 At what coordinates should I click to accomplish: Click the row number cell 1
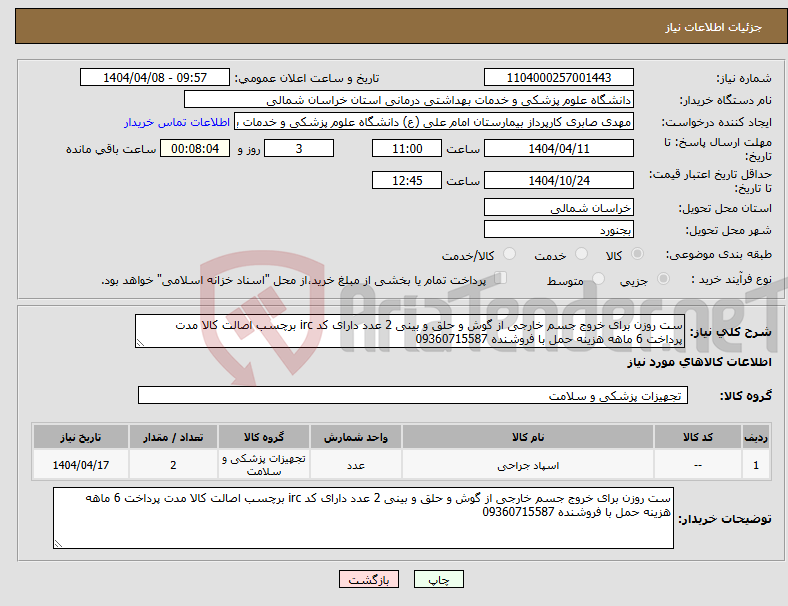coord(755,465)
